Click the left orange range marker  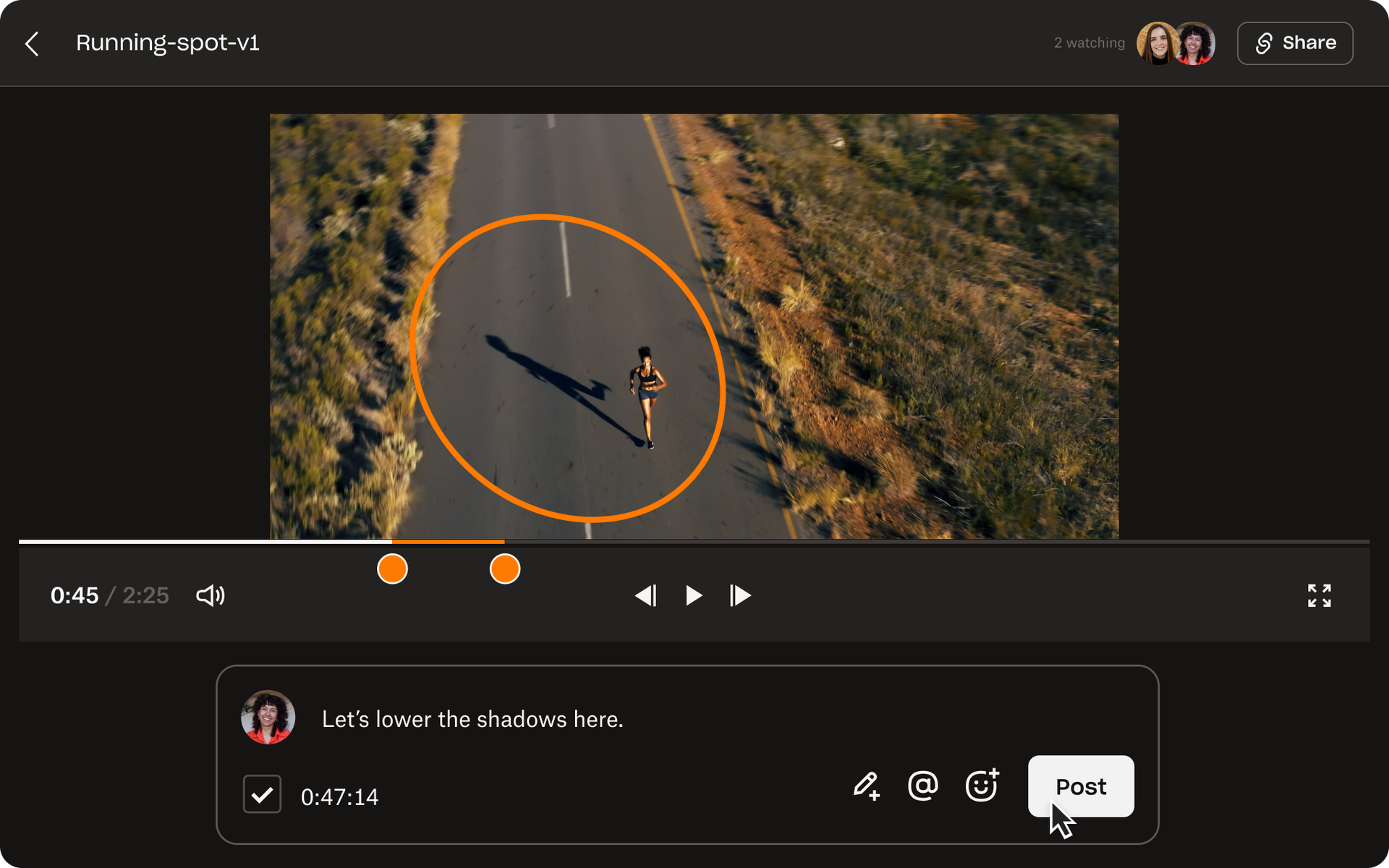[392, 569]
